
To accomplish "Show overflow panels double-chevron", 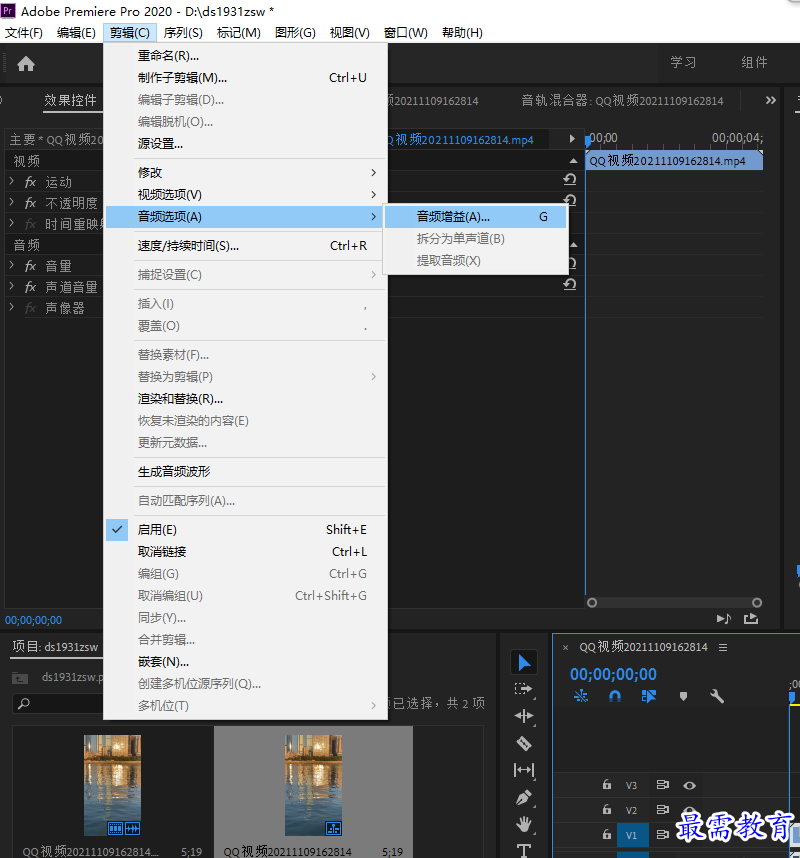I will point(770,100).
